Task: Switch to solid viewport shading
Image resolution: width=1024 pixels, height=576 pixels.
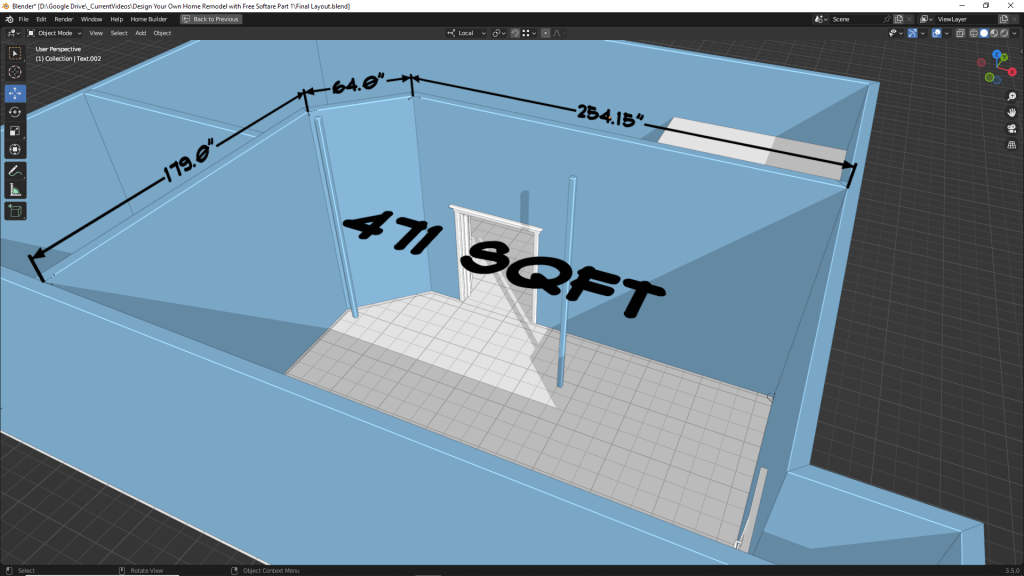Action: [984, 33]
